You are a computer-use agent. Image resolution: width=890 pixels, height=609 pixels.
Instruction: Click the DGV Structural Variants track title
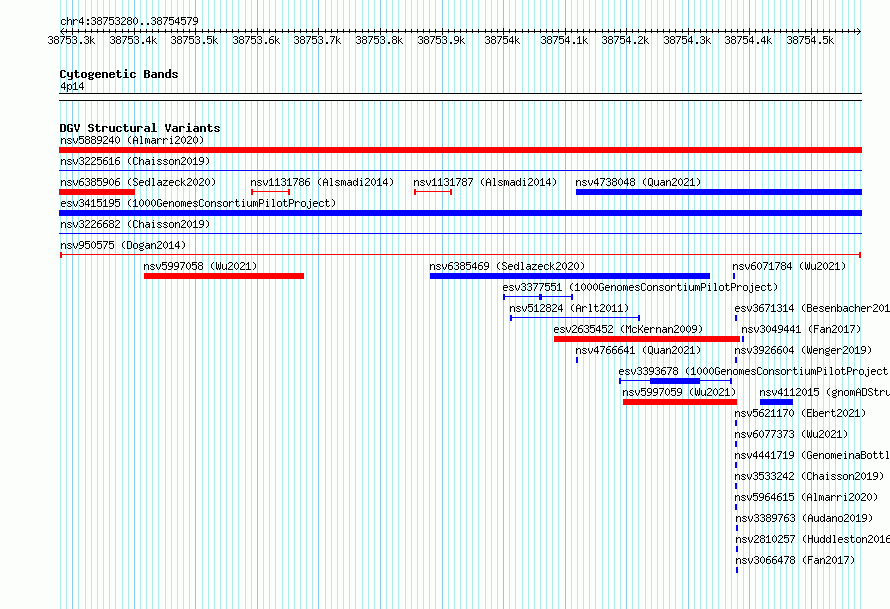tap(140, 128)
